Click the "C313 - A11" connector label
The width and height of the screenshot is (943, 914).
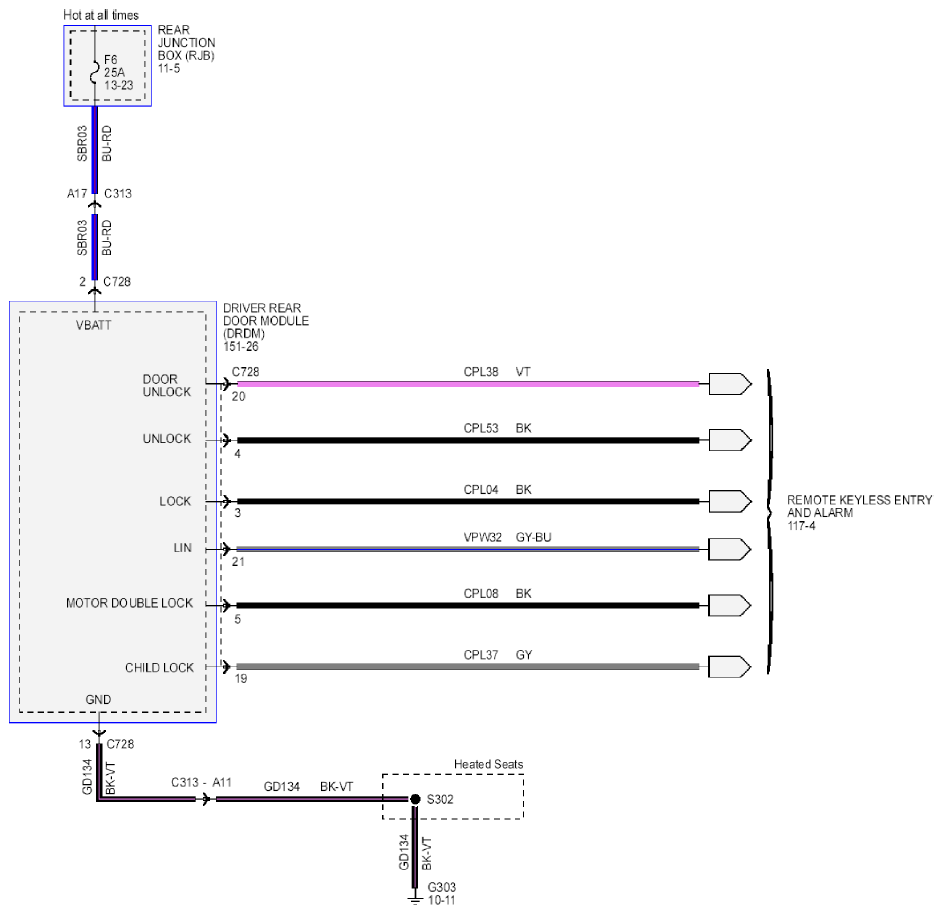tap(201, 782)
